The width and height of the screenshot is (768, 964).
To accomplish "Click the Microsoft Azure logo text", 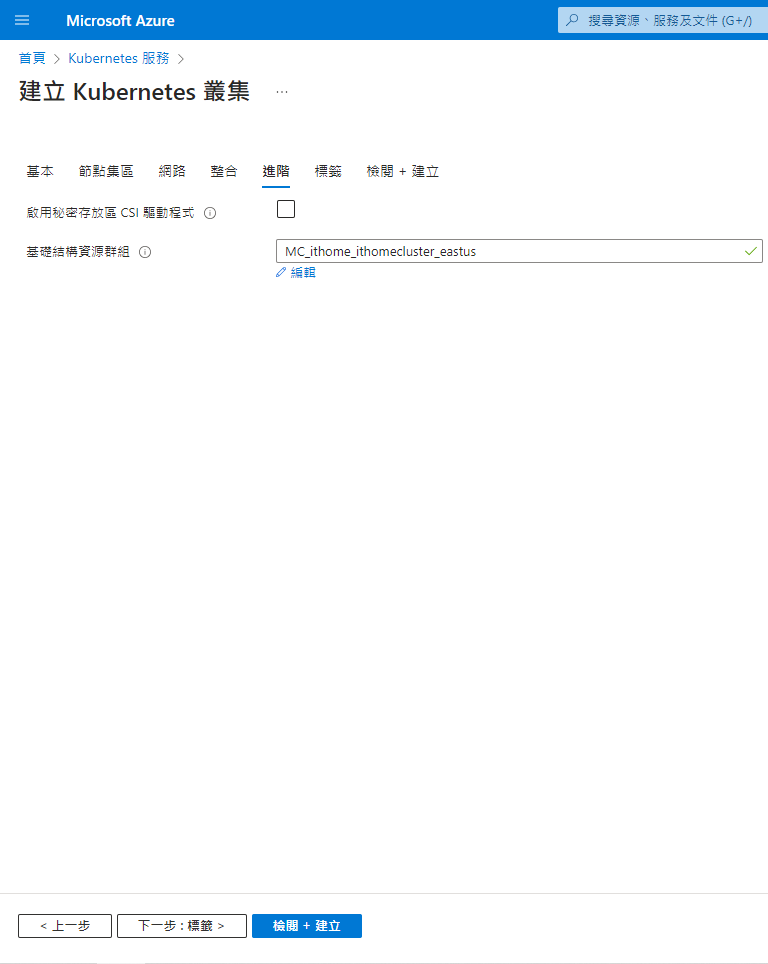I will [121, 20].
